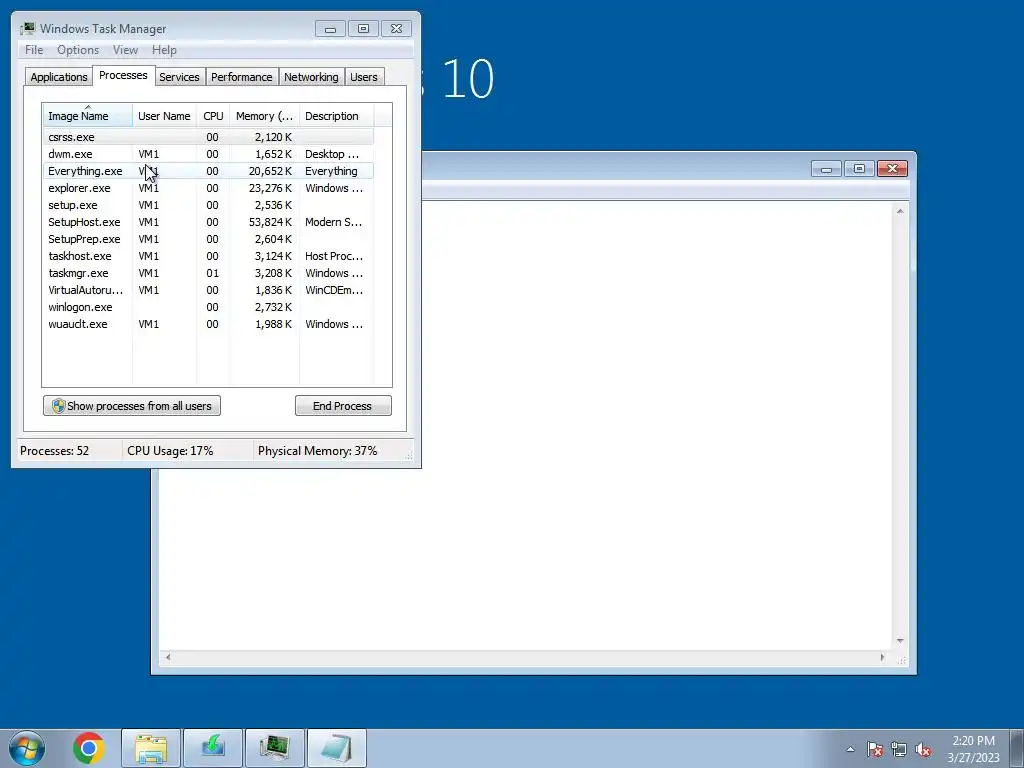Screen dimensions: 1024x768
Task: Switch to the Networking tab
Action: point(311,77)
